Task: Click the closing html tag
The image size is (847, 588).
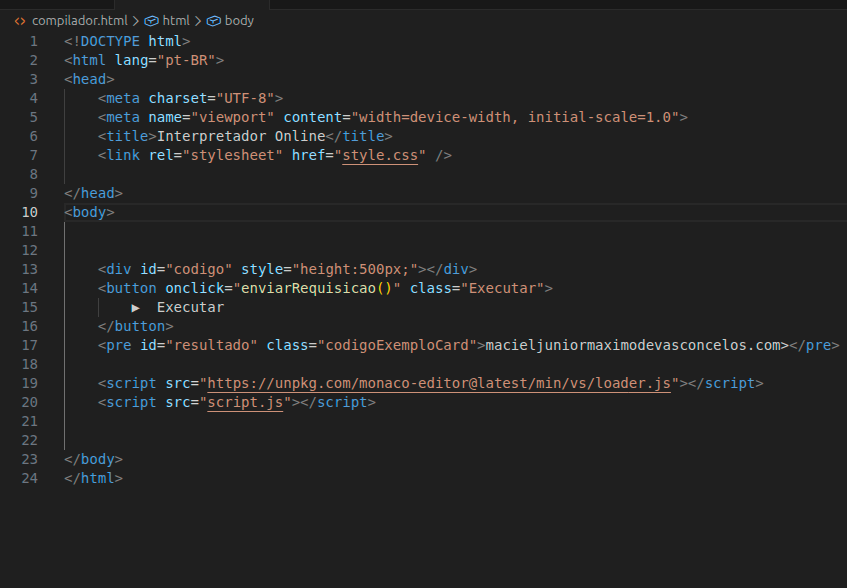Action: point(93,478)
